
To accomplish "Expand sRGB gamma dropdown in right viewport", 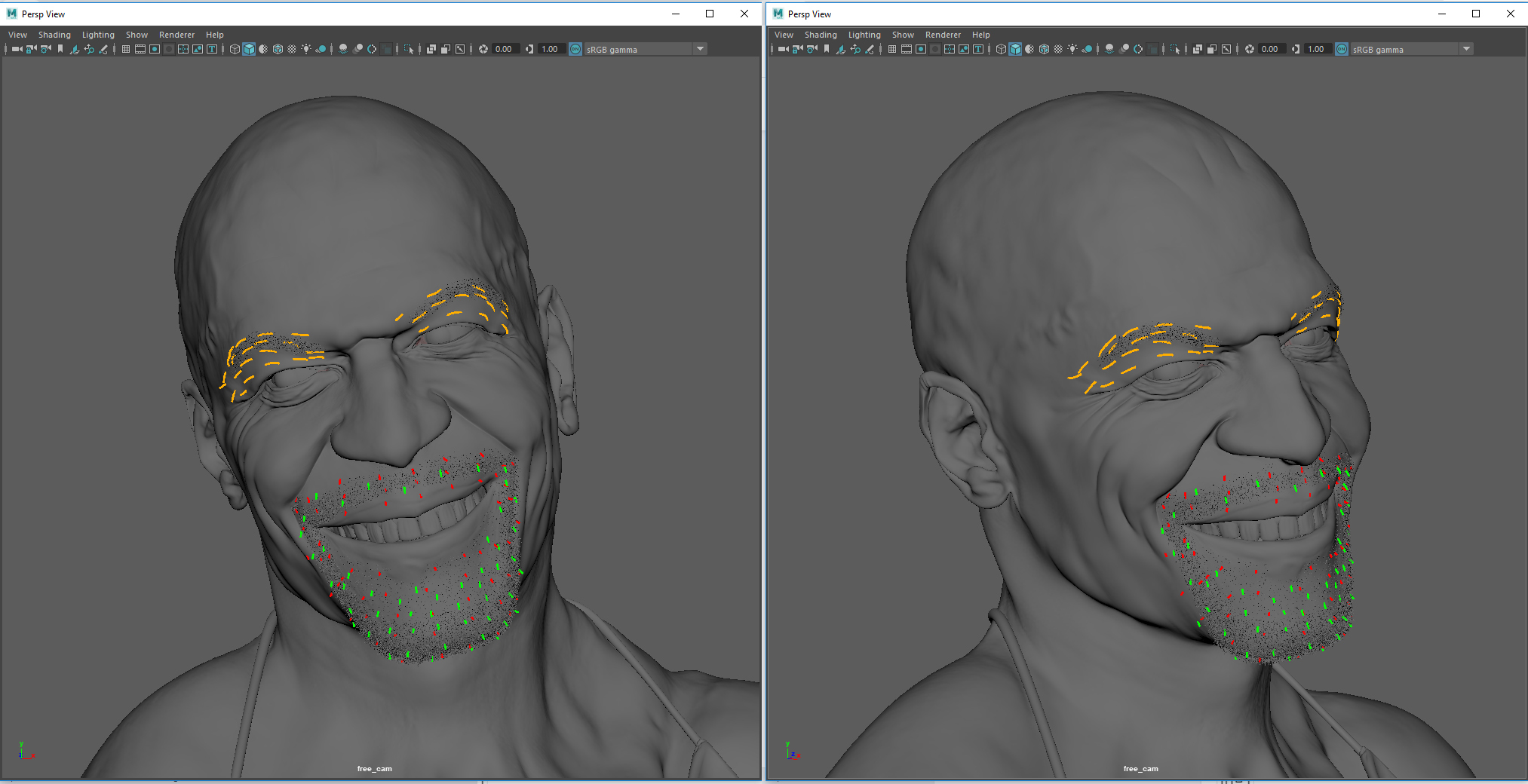I will 1466,49.
